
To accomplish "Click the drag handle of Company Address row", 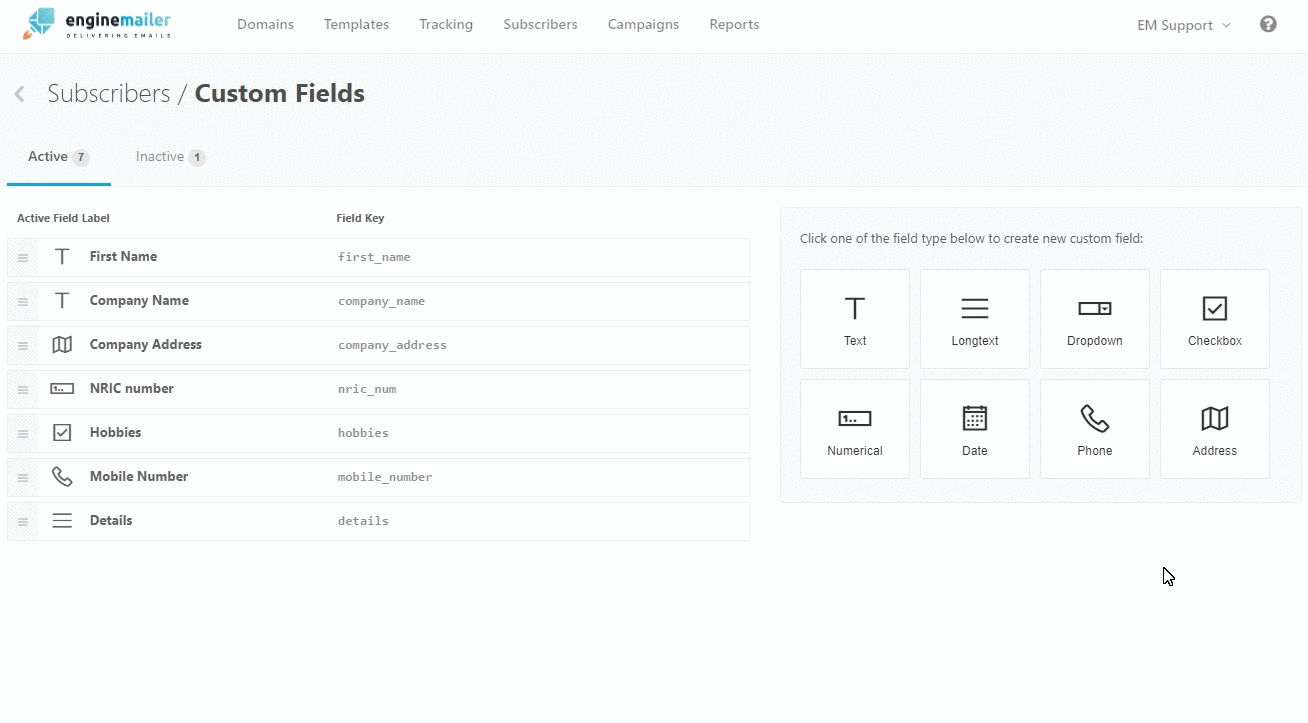I will [23, 346].
